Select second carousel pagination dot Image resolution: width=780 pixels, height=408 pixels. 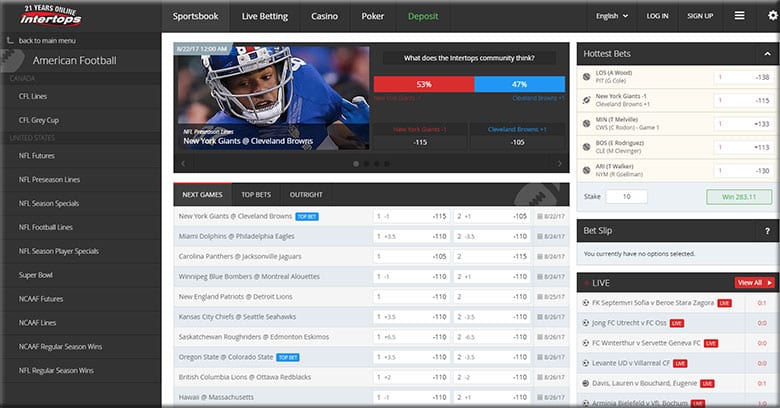click(x=366, y=163)
